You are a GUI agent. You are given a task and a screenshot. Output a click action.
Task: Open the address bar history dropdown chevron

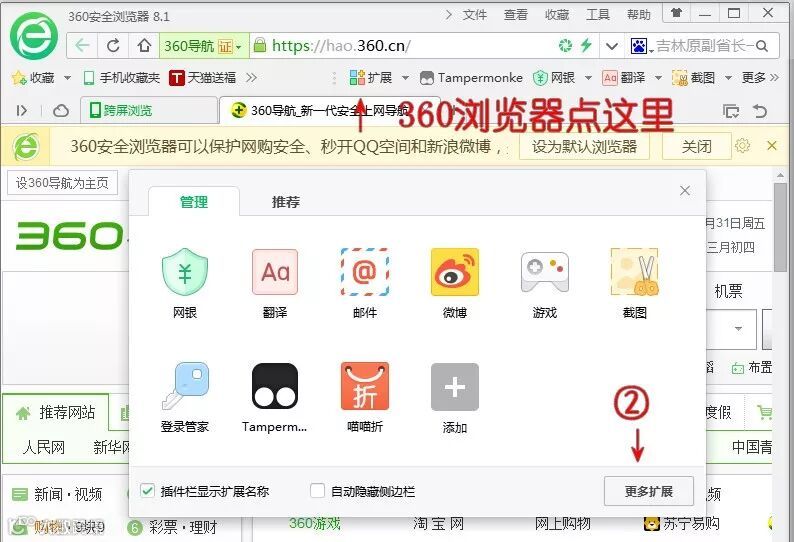click(612, 46)
